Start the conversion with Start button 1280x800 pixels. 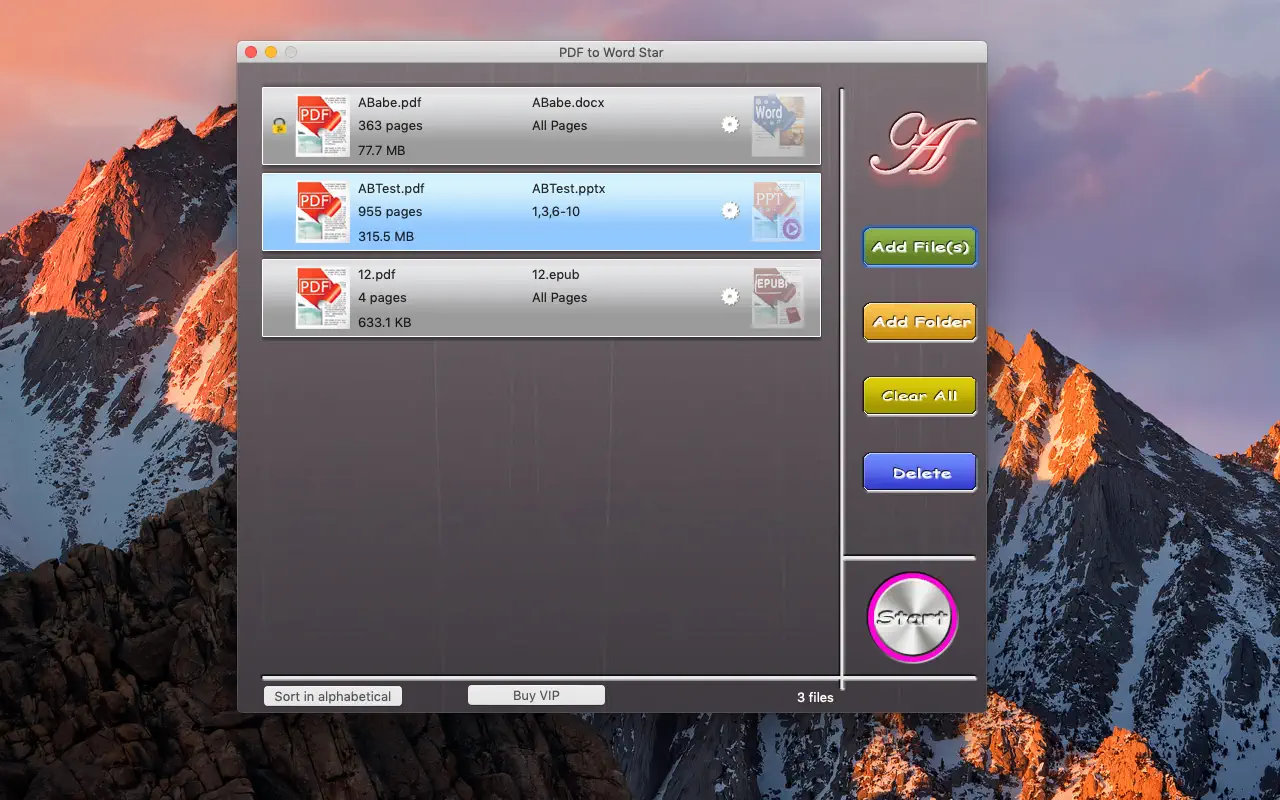(x=912, y=617)
